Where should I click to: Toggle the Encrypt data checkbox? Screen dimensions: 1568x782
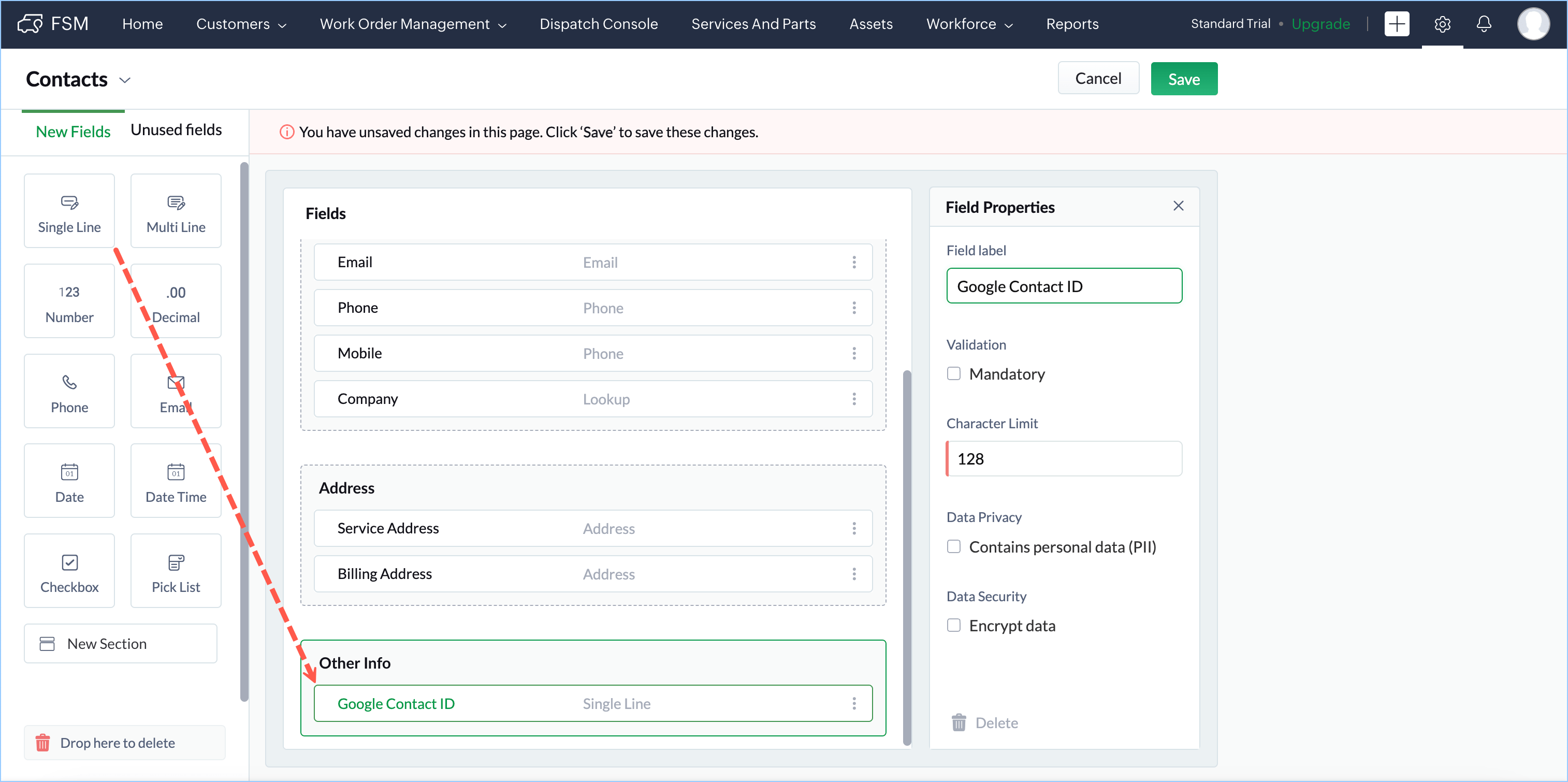[953, 626]
